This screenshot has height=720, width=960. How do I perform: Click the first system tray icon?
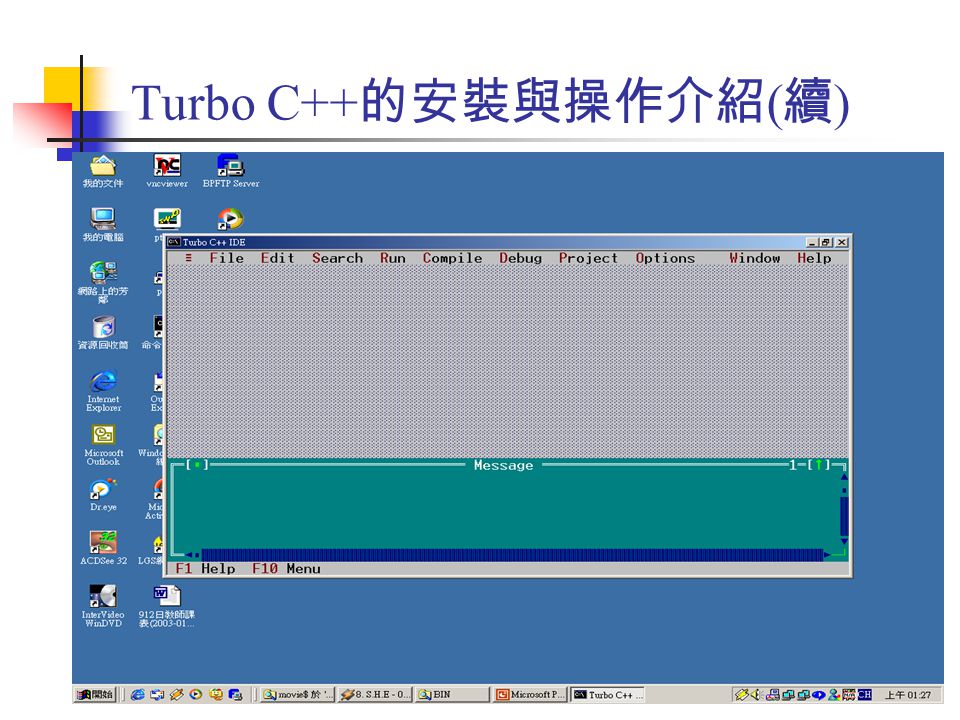pos(741,695)
